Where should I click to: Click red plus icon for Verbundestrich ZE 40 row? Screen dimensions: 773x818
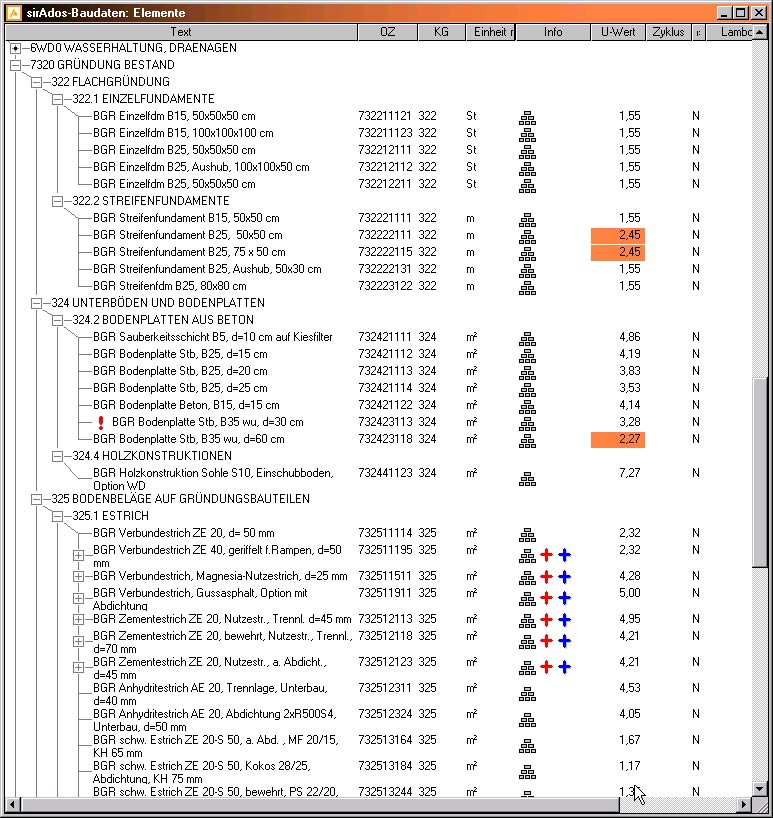[546, 555]
